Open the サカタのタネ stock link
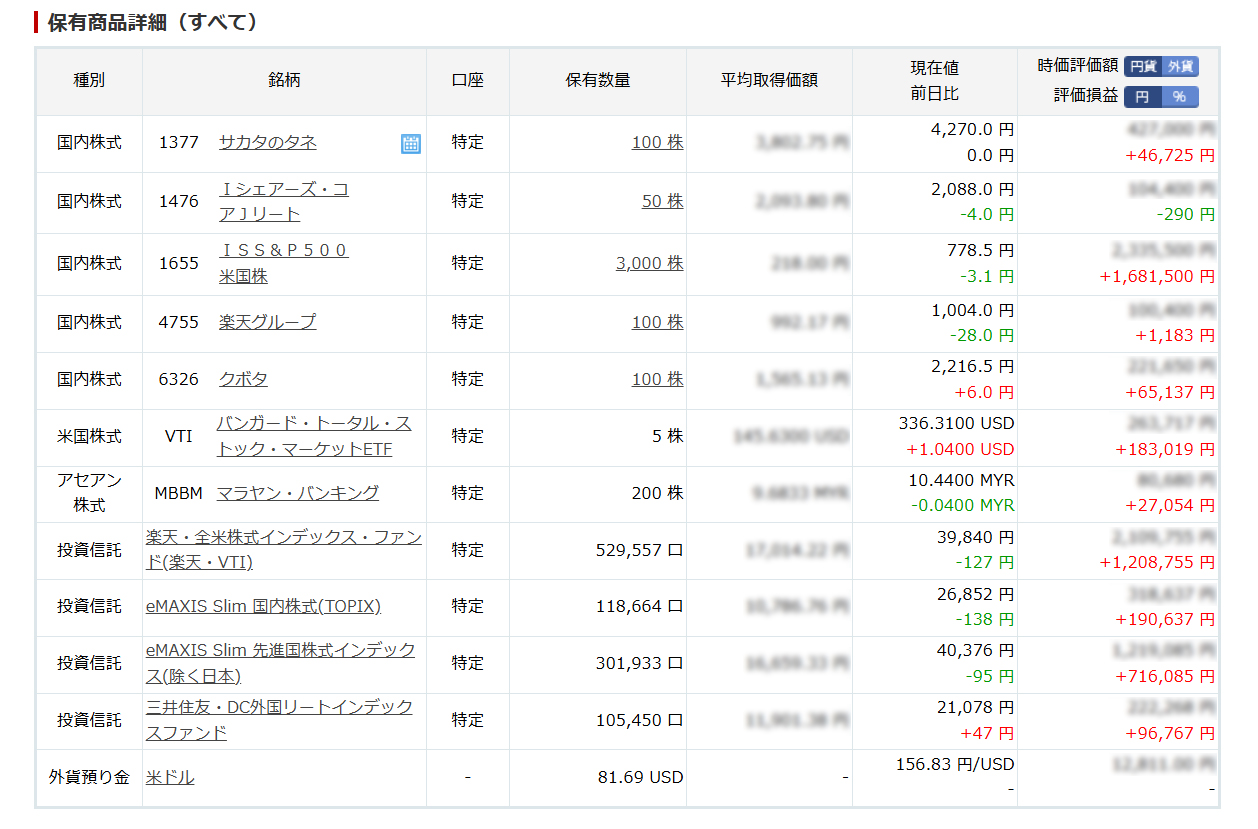The width and height of the screenshot is (1258, 829). tap(267, 142)
